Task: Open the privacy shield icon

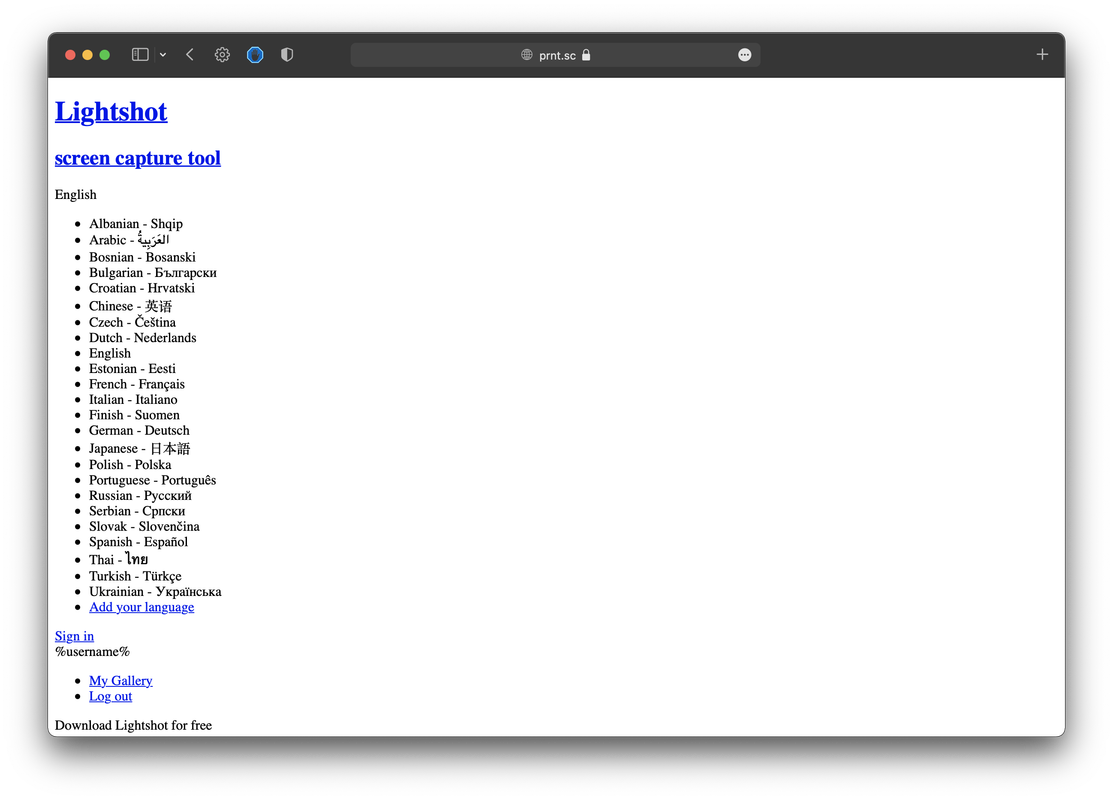Action: tap(287, 55)
